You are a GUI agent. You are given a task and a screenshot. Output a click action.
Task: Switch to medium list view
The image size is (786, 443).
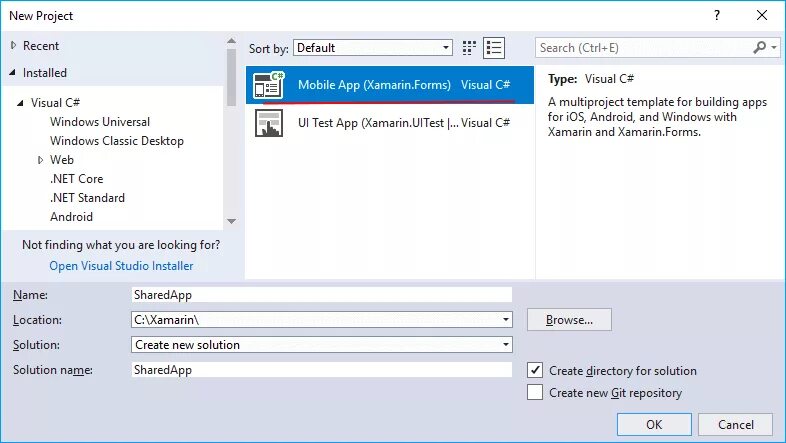(x=494, y=48)
